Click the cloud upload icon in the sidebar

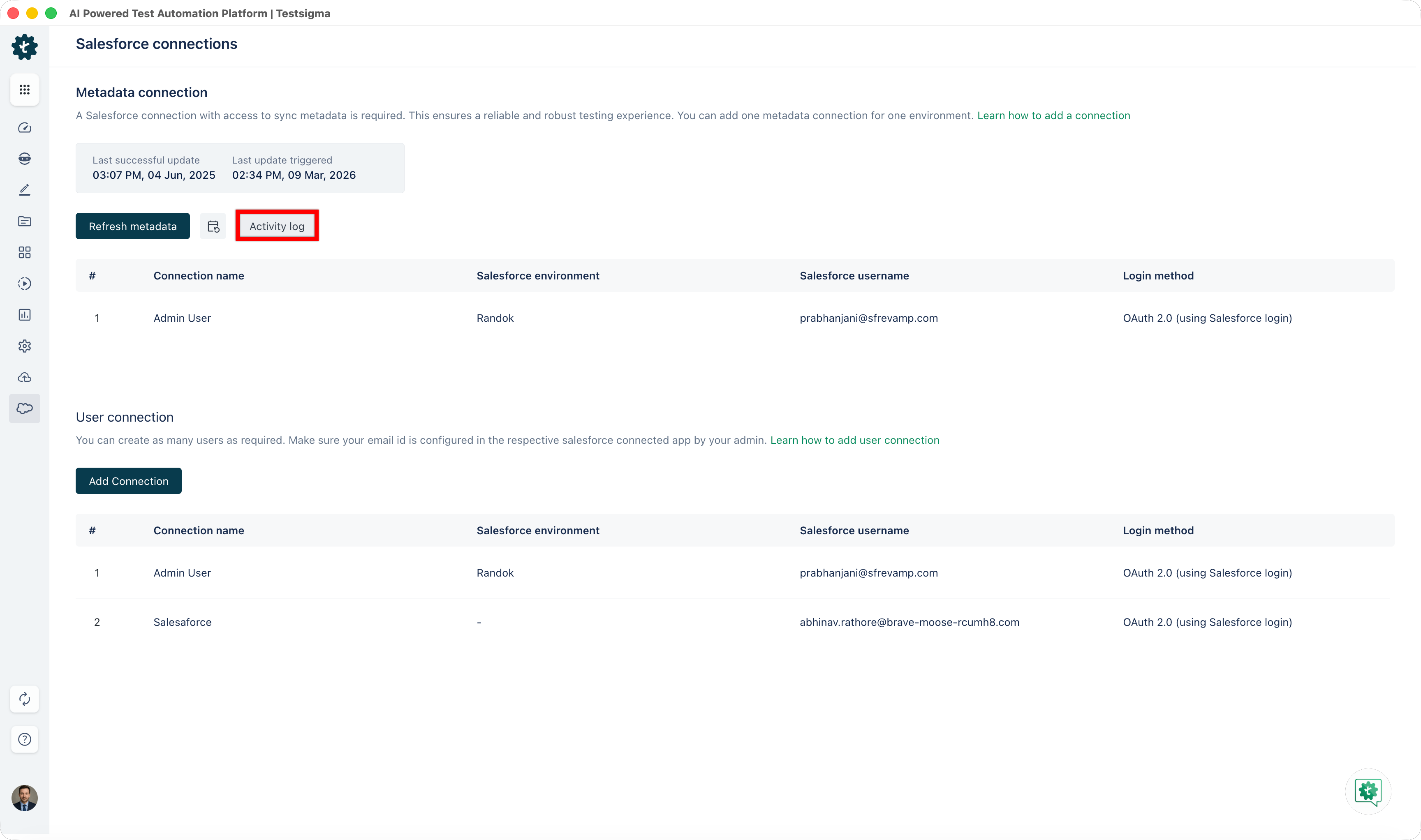click(x=24, y=378)
